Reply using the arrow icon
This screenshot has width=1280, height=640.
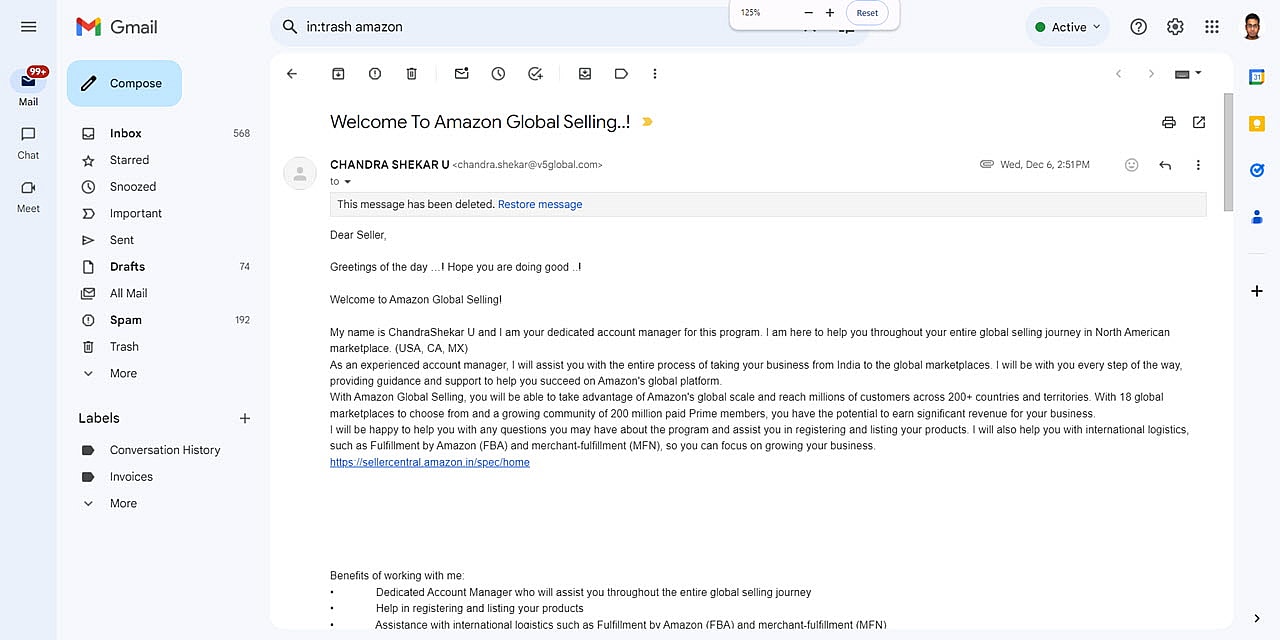(x=1165, y=165)
